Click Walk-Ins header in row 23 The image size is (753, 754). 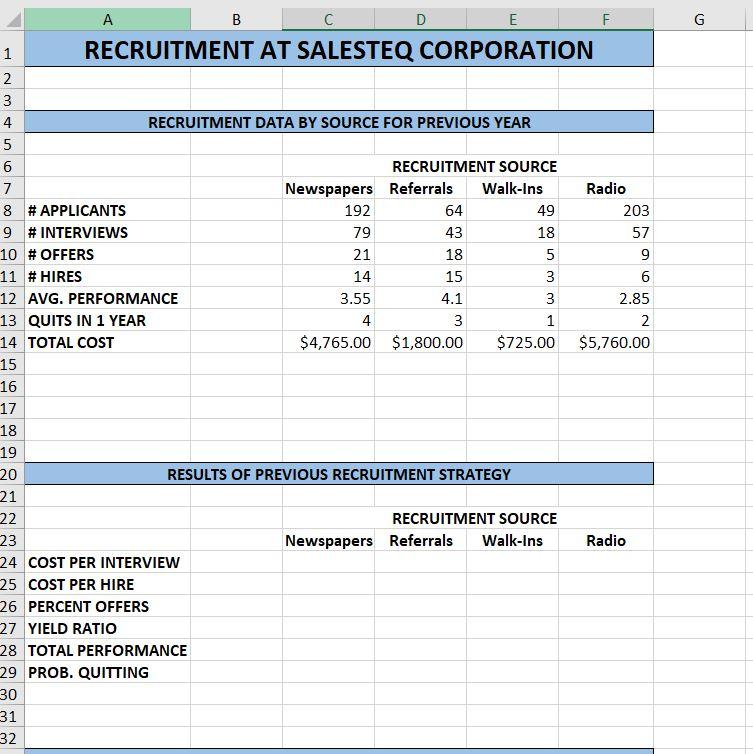click(513, 540)
